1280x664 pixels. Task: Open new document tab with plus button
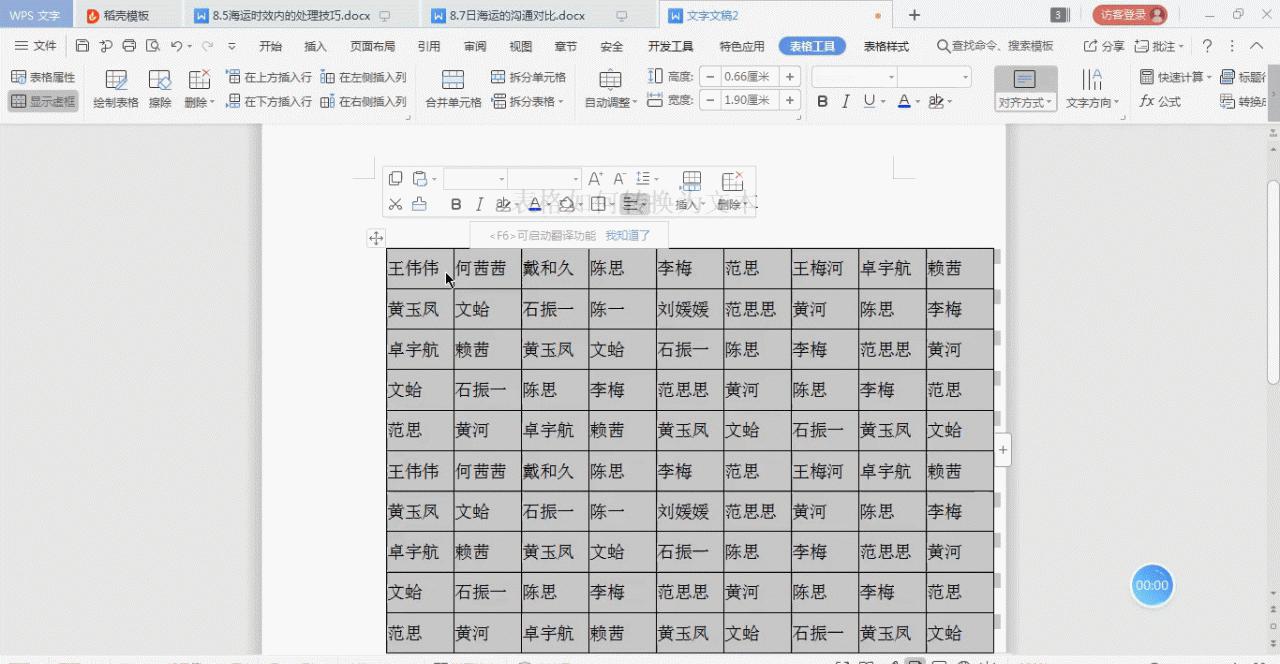(x=914, y=15)
